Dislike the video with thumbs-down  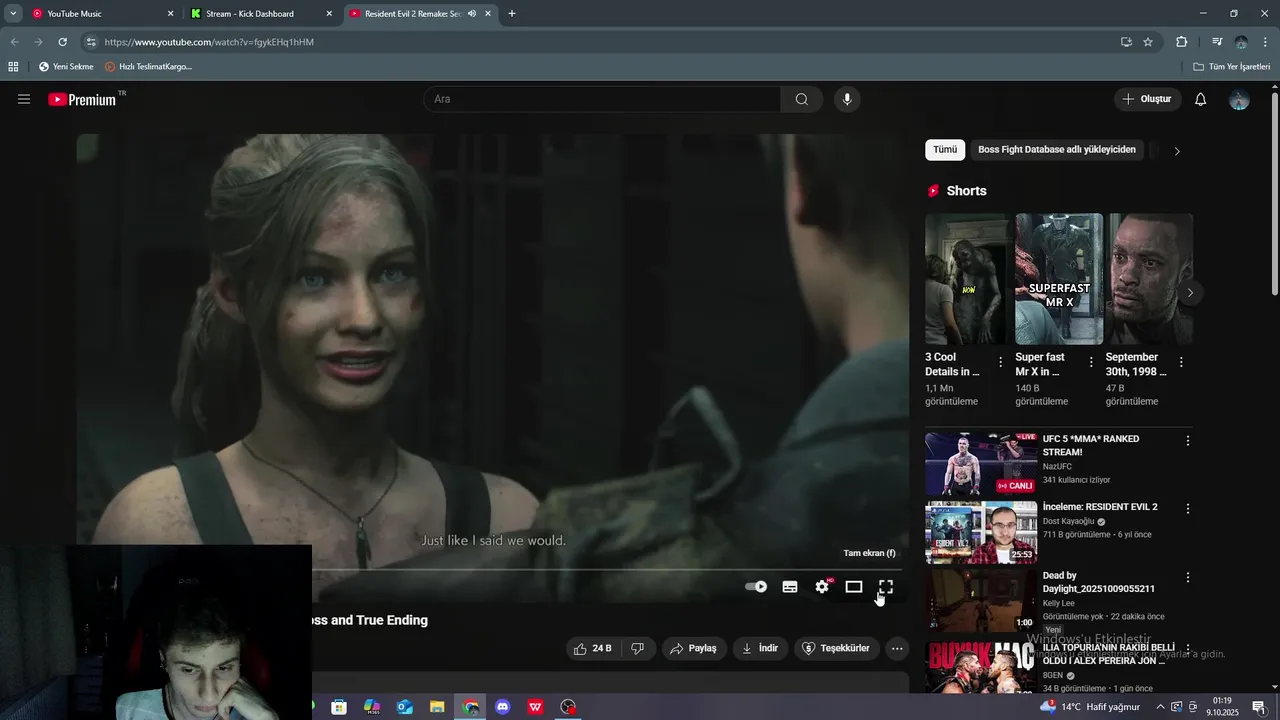coord(638,648)
